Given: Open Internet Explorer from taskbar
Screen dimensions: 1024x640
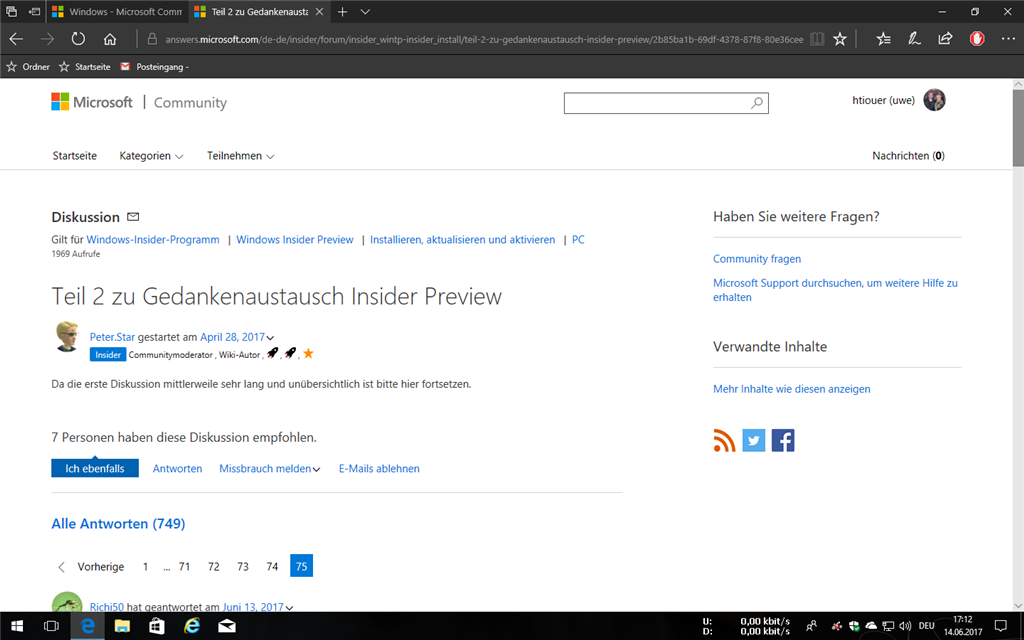Looking at the screenshot, I should [192, 626].
